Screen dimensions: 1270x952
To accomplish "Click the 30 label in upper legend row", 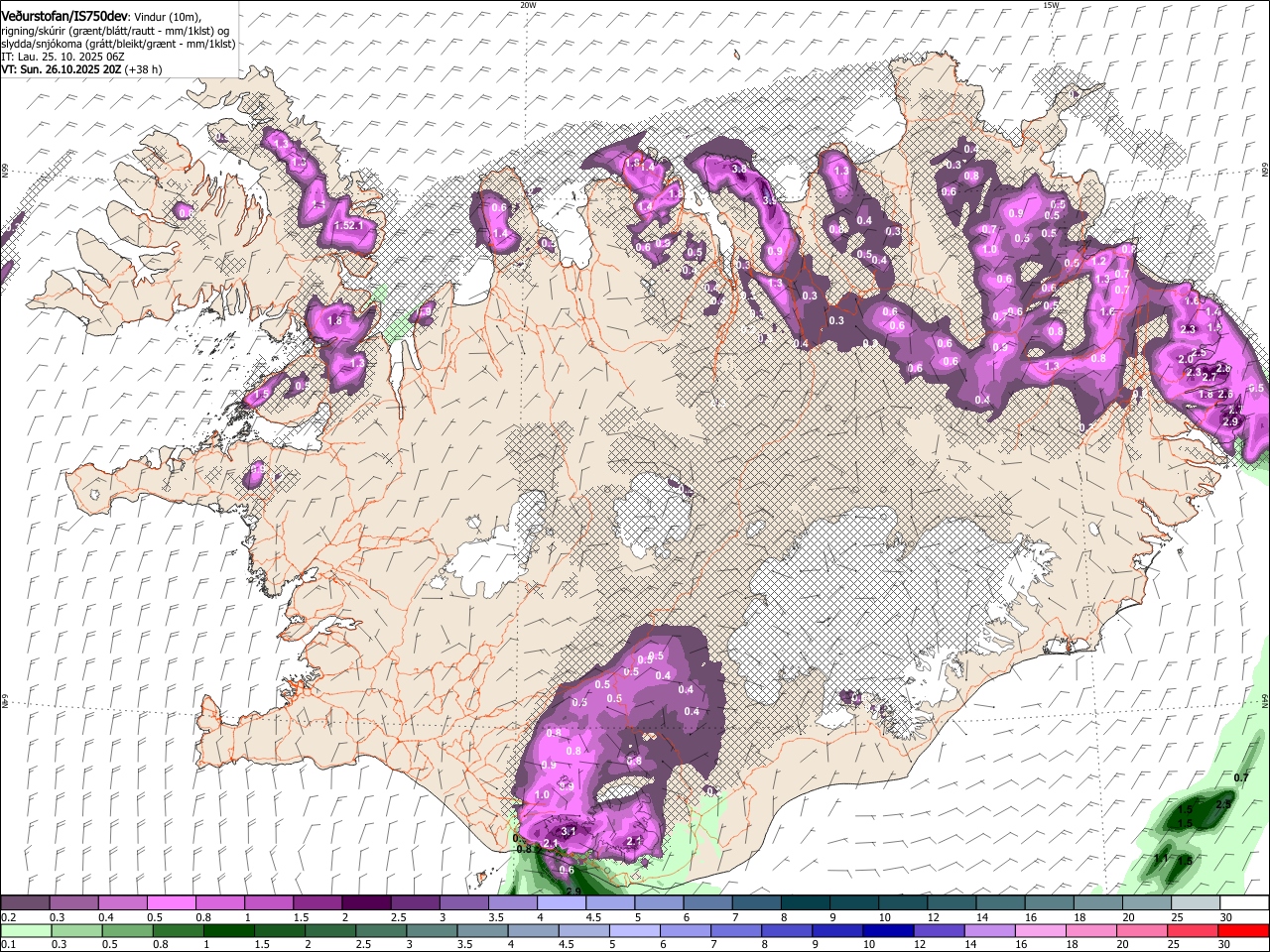I will coord(1226,917).
